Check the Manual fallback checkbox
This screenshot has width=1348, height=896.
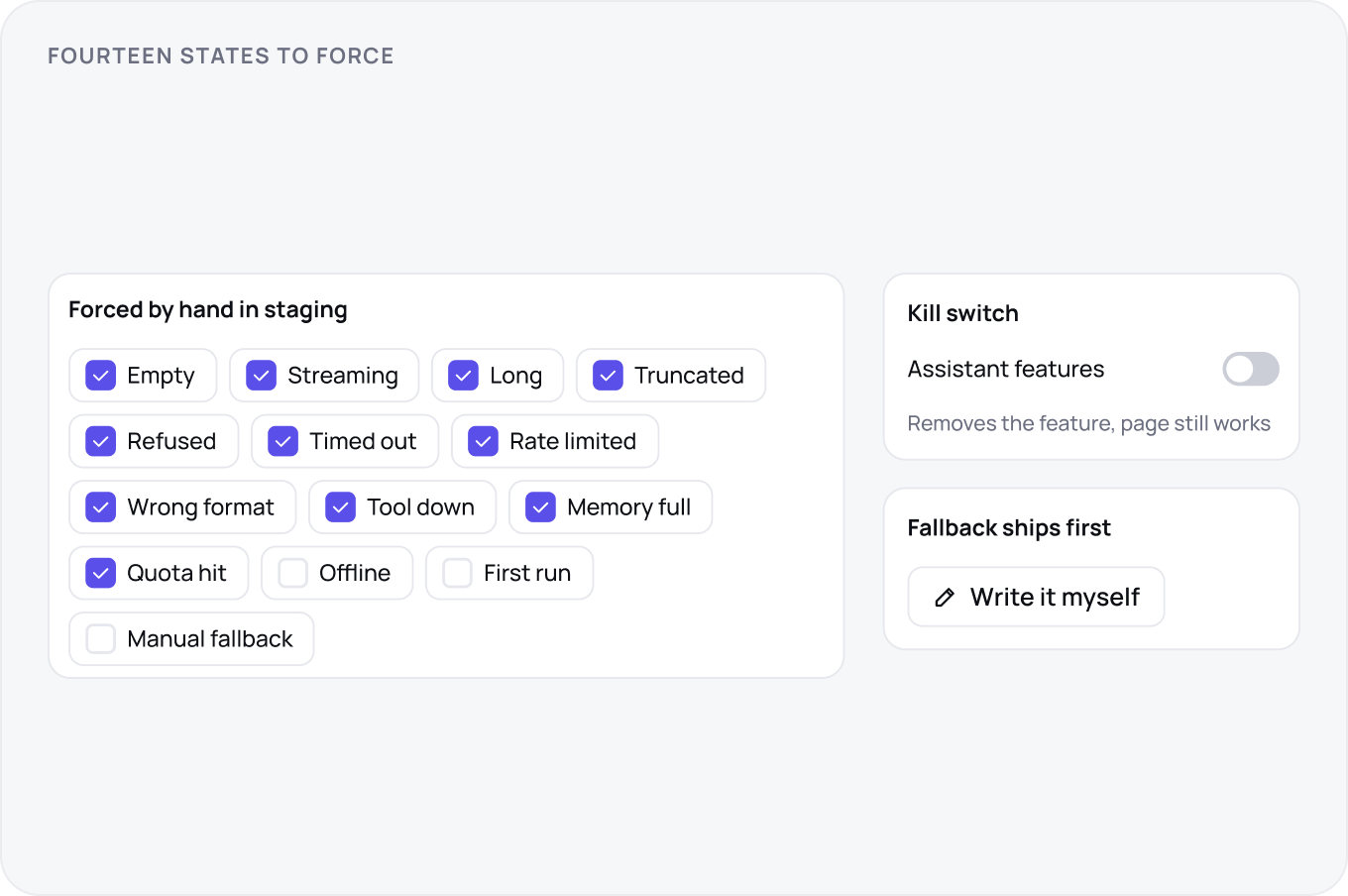click(101, 639)
